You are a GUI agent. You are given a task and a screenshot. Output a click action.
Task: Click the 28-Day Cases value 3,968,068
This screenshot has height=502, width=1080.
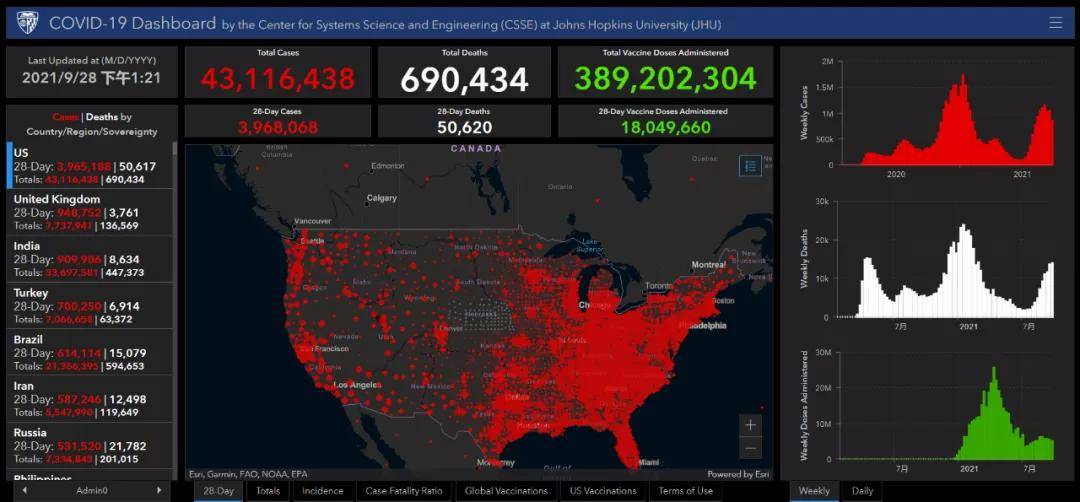(x=278, y=127)
